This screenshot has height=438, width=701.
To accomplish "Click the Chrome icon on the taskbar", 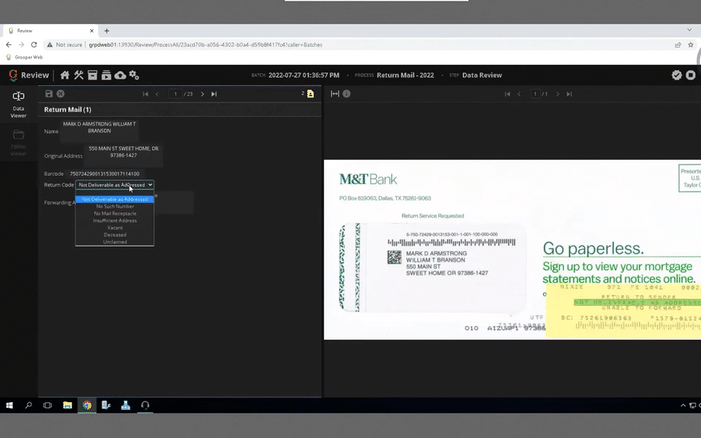I will click(87, 405).
